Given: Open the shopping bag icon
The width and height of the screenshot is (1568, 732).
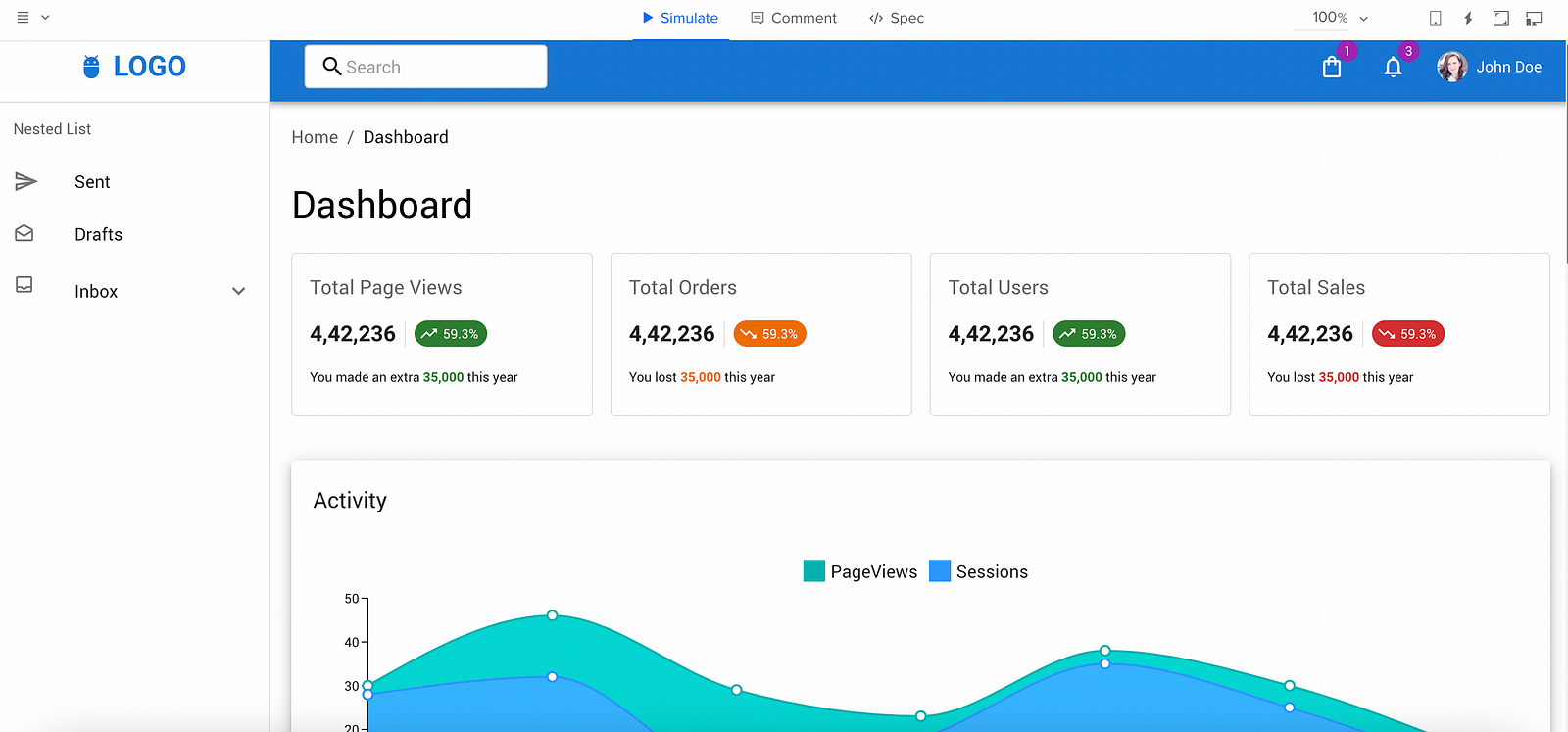Looking at the screenshot, I should (1332, 67).
